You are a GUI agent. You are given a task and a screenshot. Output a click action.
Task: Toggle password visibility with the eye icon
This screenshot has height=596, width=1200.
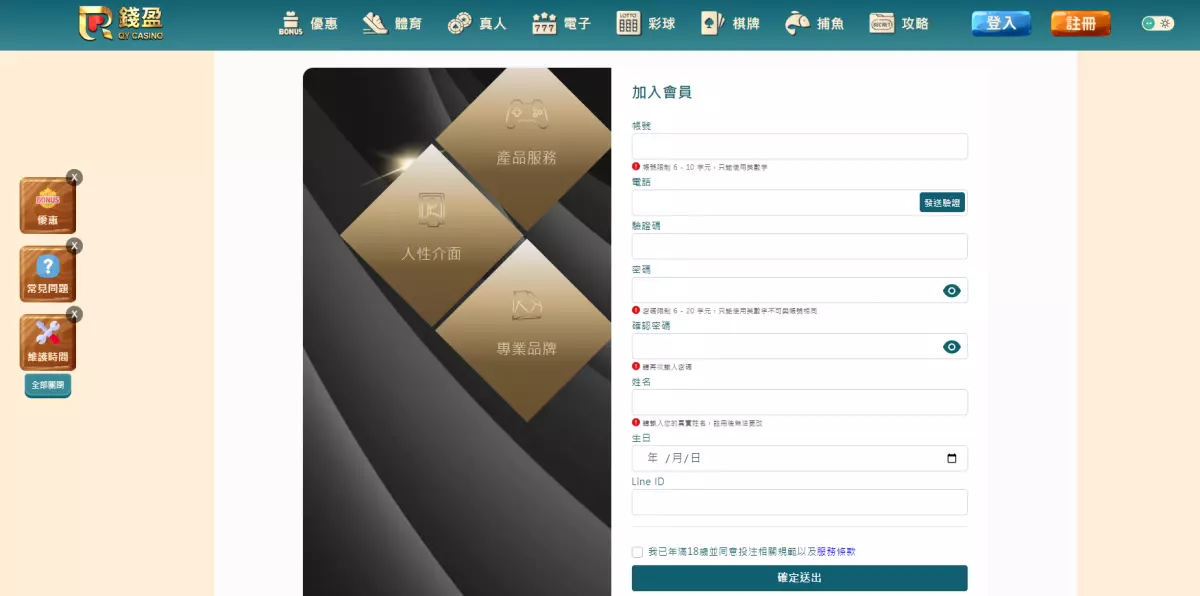(950, 290)
